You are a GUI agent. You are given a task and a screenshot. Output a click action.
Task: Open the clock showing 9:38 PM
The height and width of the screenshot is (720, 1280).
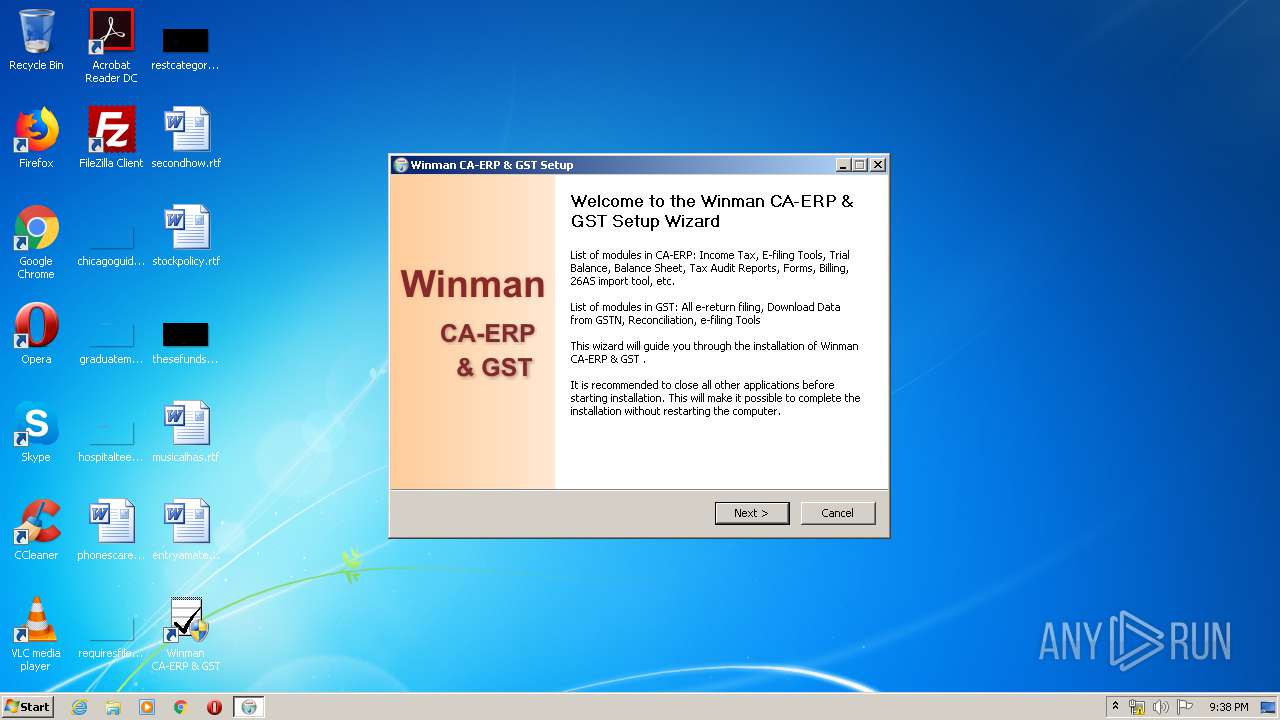point(1229,707)
